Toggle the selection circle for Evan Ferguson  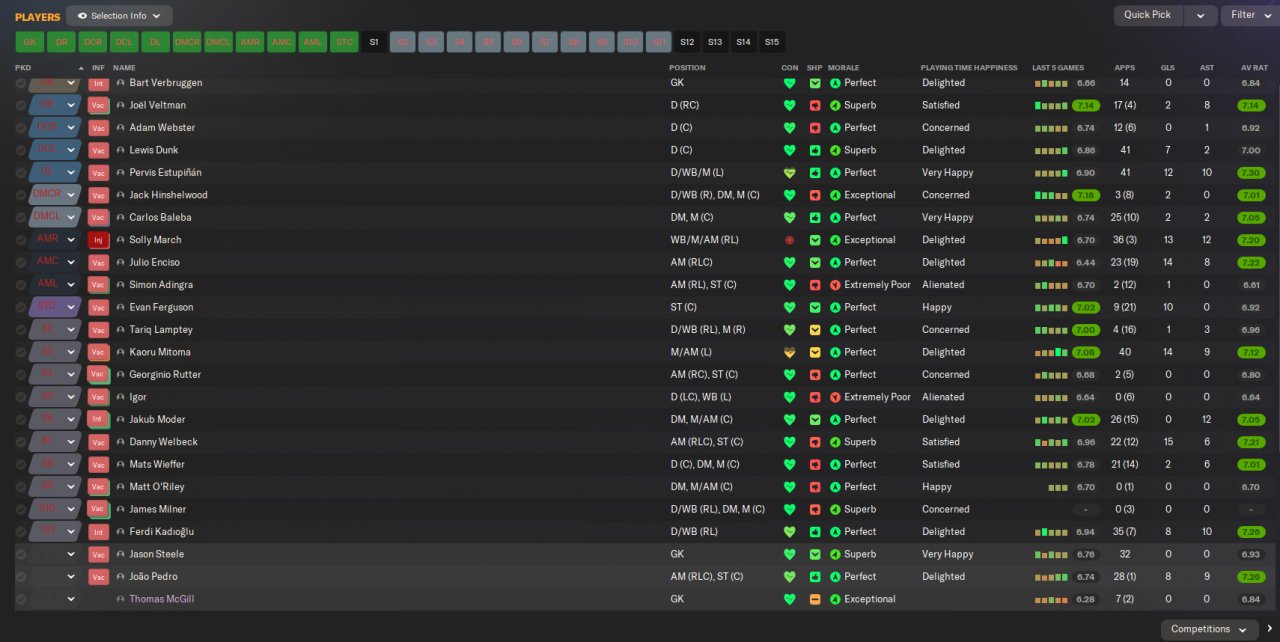pyautogui.click(x=21, y=307)
